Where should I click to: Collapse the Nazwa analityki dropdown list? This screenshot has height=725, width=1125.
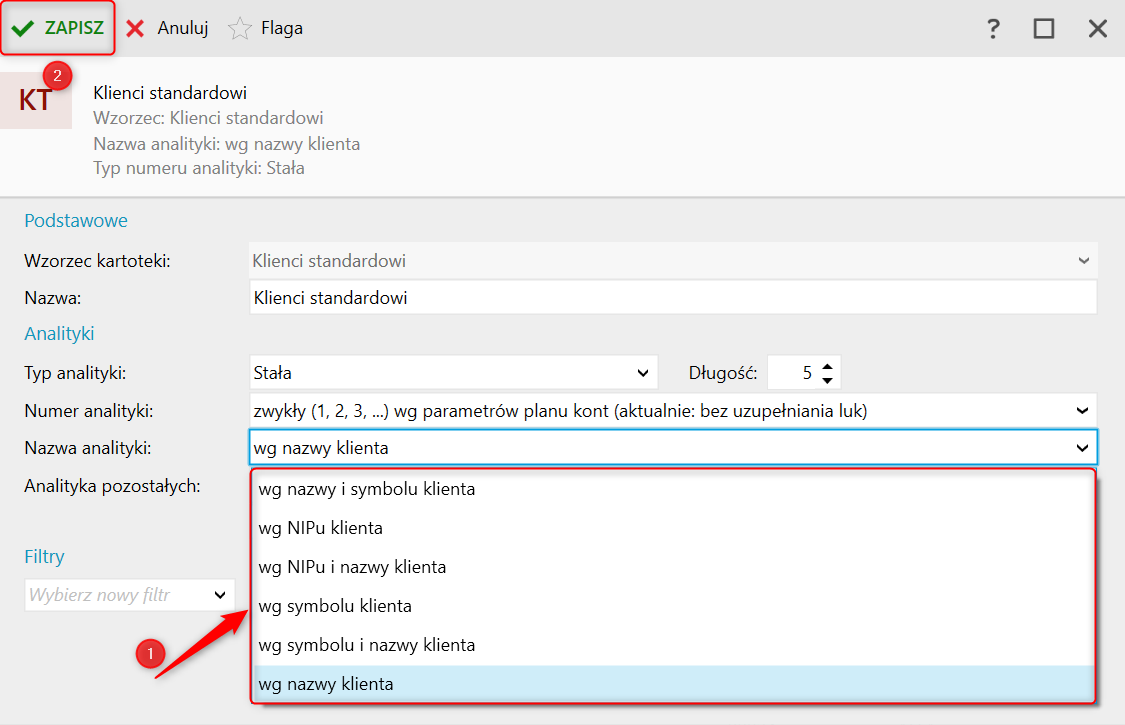(x=1081, y=448)
